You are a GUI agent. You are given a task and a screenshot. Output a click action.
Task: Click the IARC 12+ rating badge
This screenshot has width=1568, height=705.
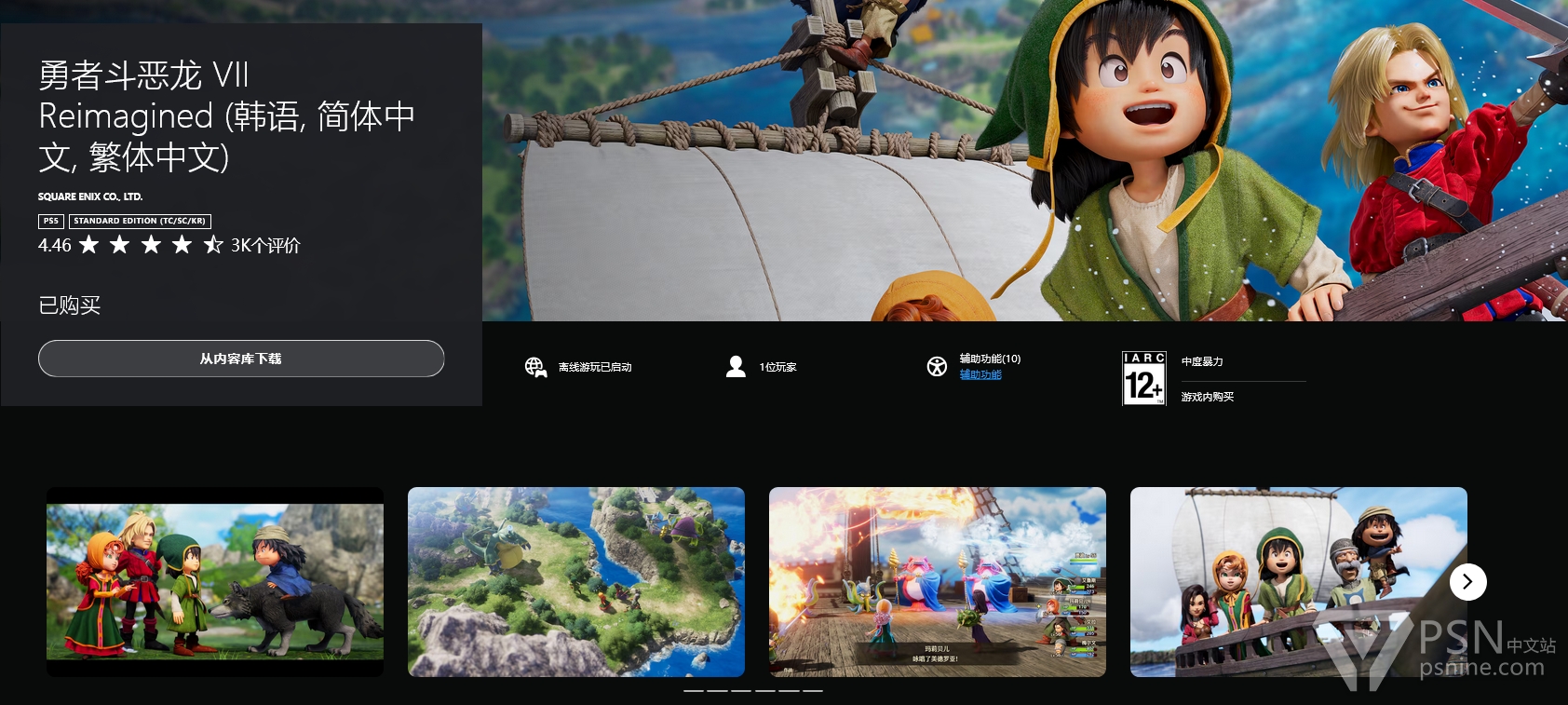[x=1143, y=378]
